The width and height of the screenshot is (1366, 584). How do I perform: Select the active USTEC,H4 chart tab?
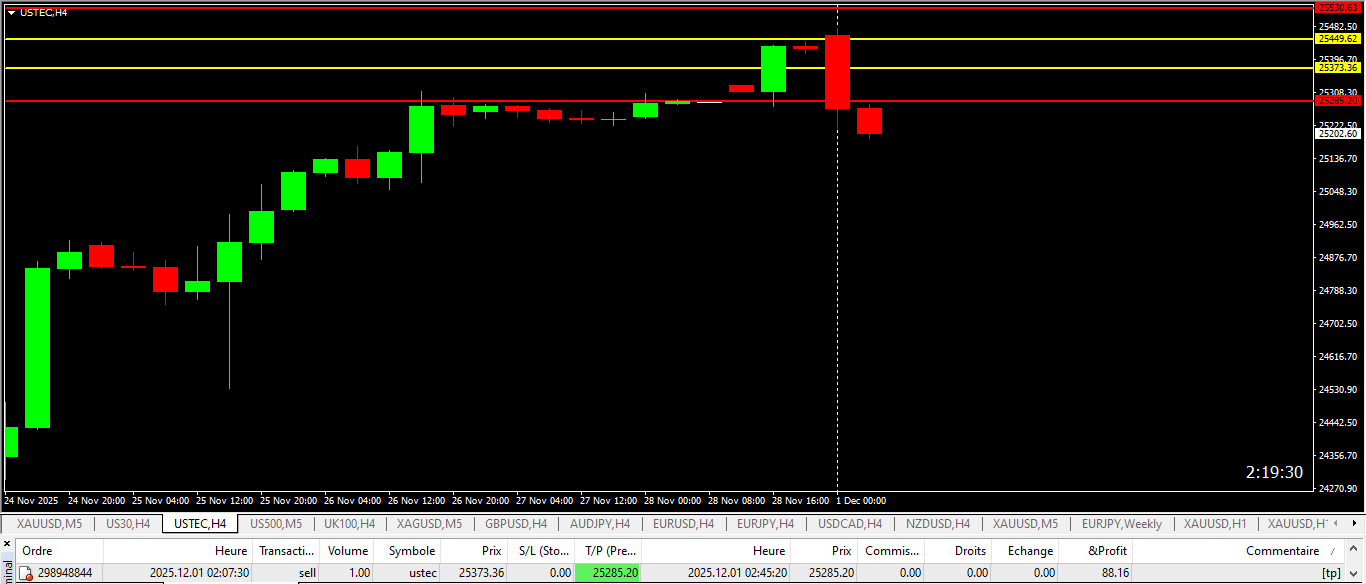(x=200, y=523)
